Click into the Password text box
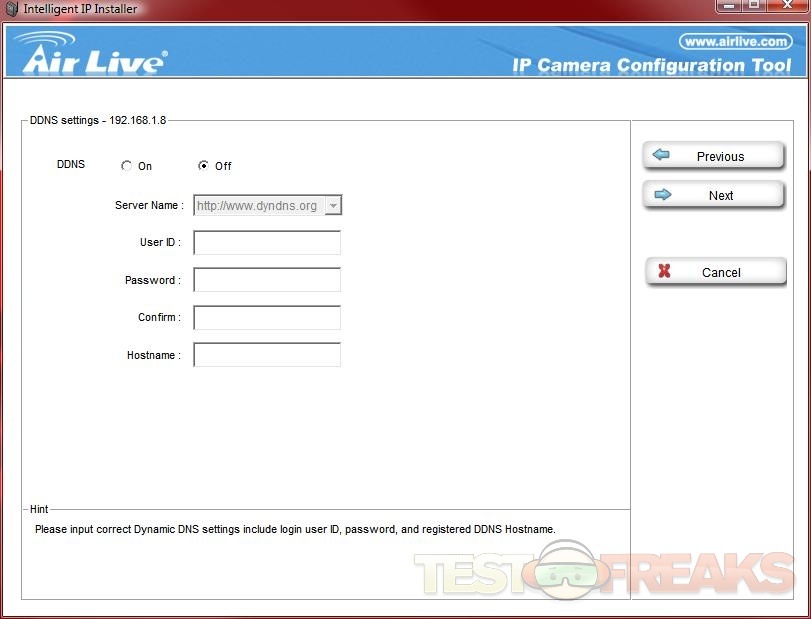Image resolution: width=811 pixels, height=619 pixels. [267, 280]
